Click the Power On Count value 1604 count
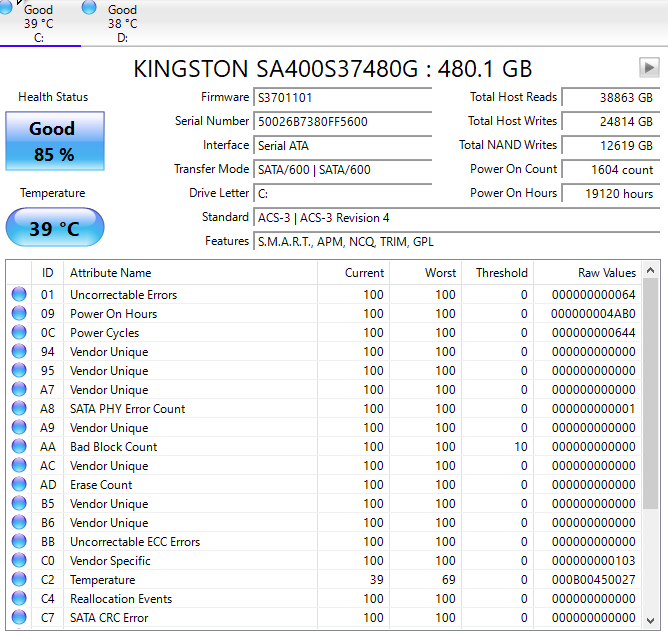 coord(610,170)
